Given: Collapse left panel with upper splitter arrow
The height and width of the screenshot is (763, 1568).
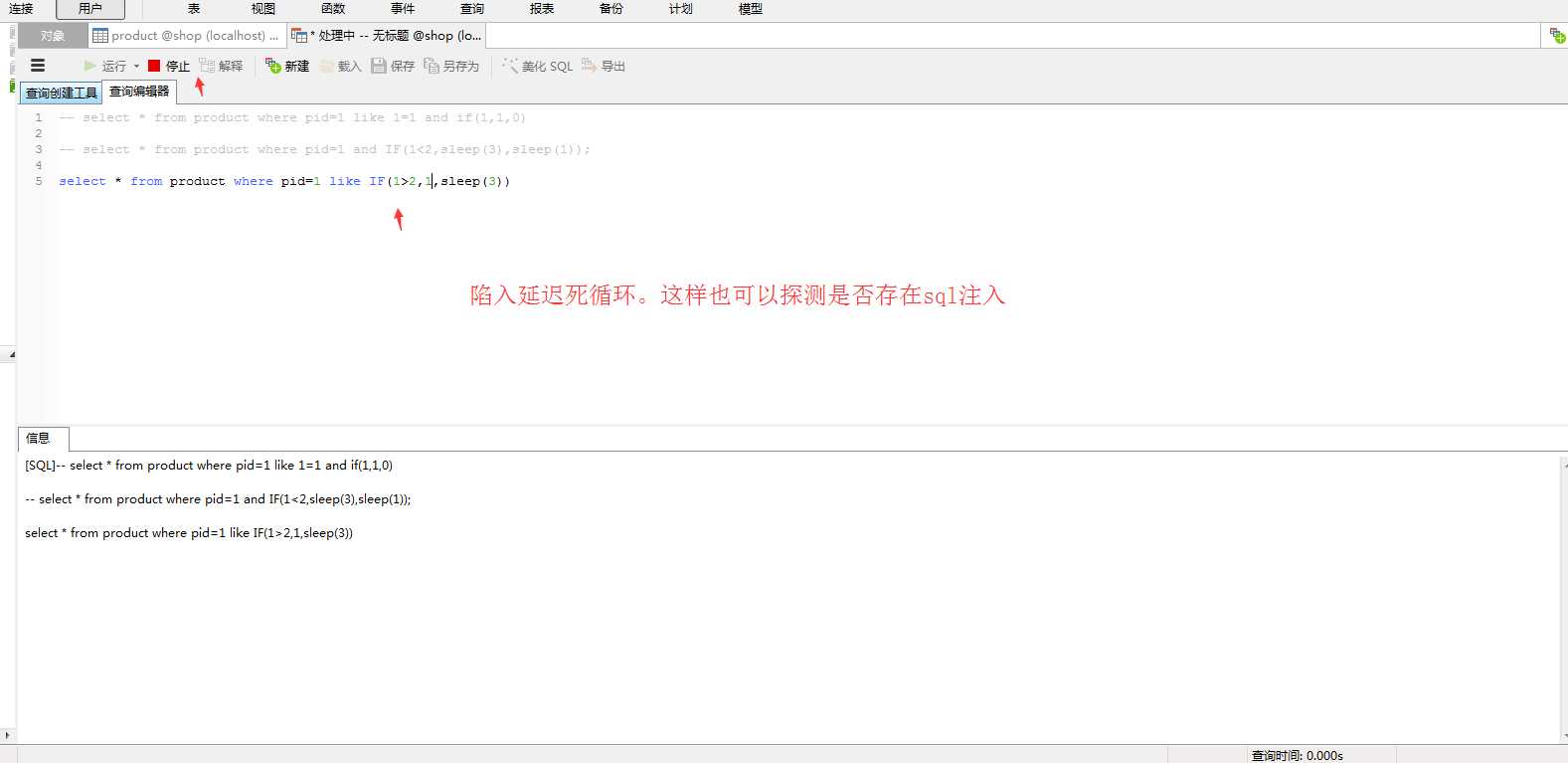Looking at the screenshot, I should click(x=11, y=354).
